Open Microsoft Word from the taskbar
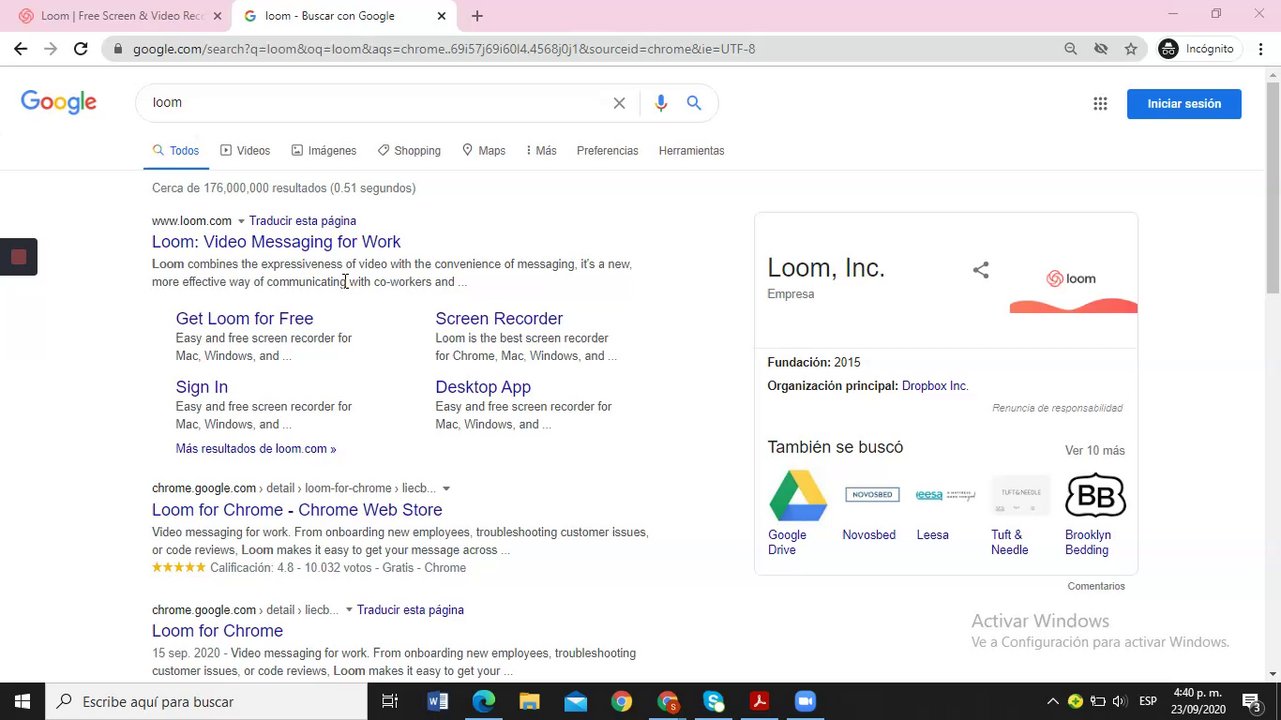1281x720 pixels. pos(437,702)
